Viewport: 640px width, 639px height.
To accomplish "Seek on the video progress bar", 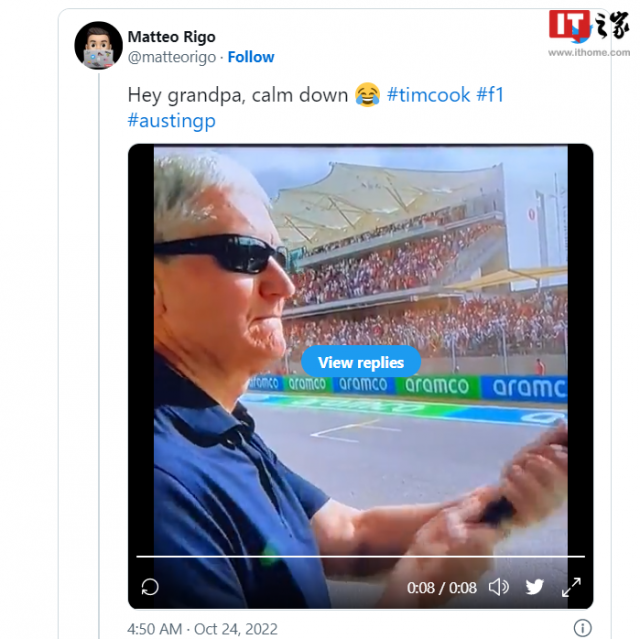I will tap(360, 556).
